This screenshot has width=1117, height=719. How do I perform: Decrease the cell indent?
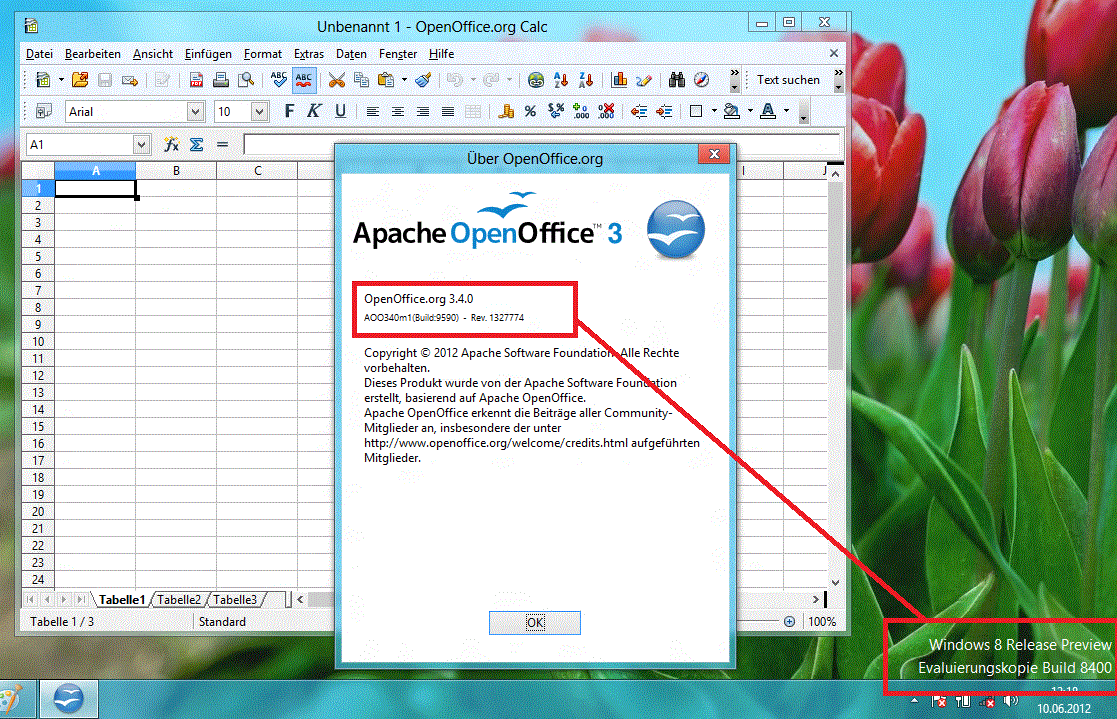coord(639,111)
